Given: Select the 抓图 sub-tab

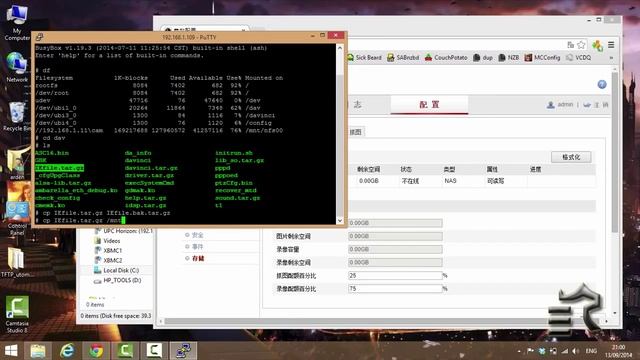Looking at the screenshot, I should coord(355,131).
